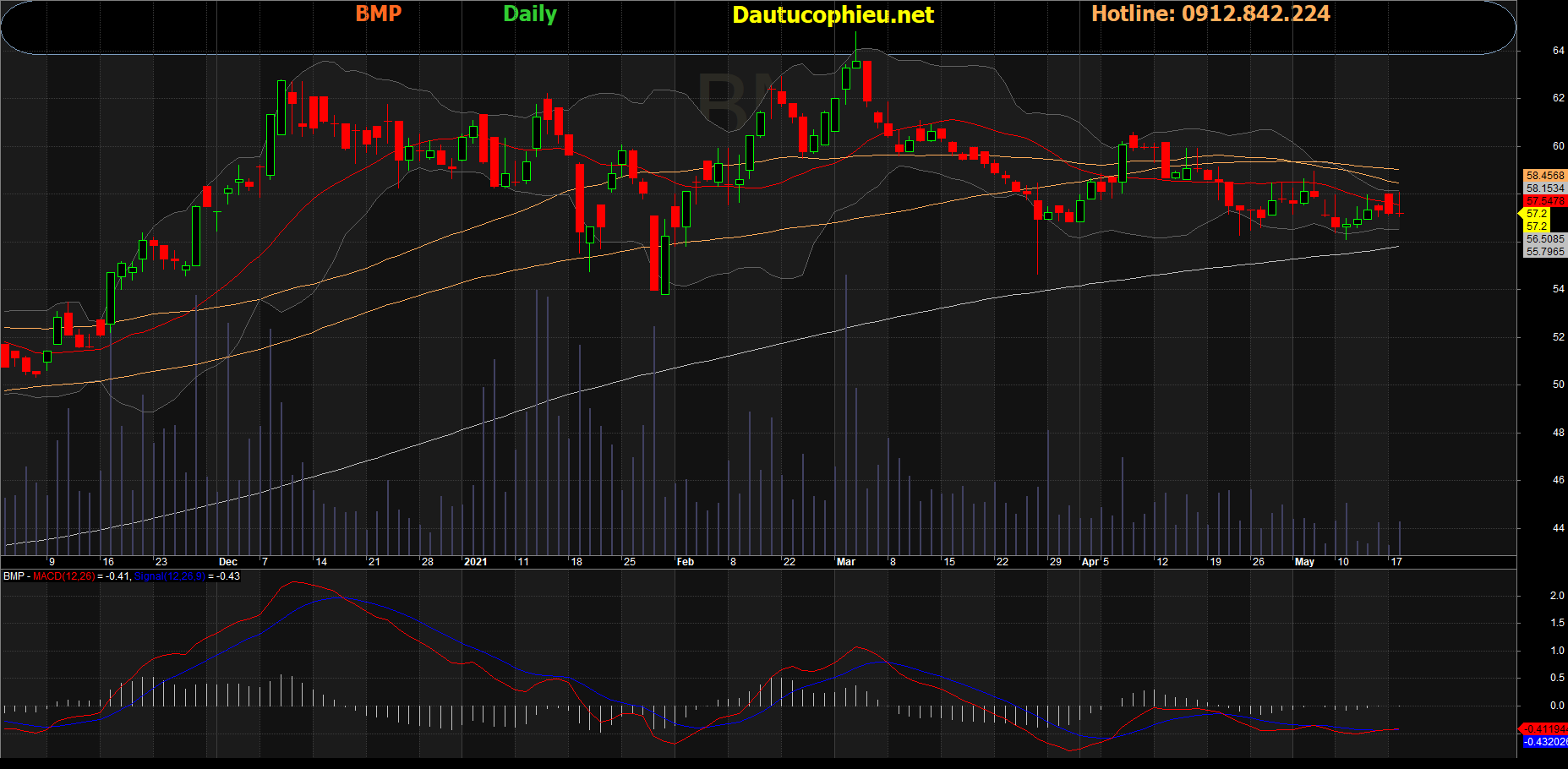The image size is (1568, 769).
Task: Select the 44 price axis label
Action: click(1558, 528)
